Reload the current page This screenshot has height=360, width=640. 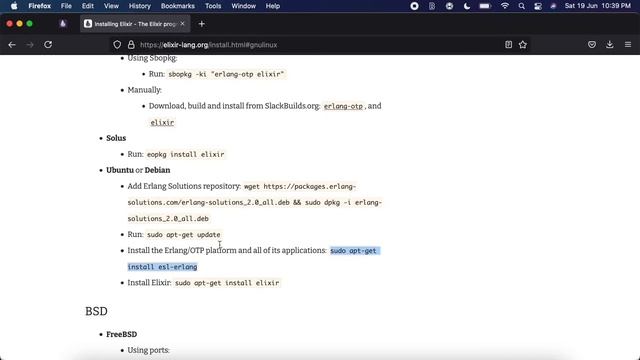(x=48, y=45)
